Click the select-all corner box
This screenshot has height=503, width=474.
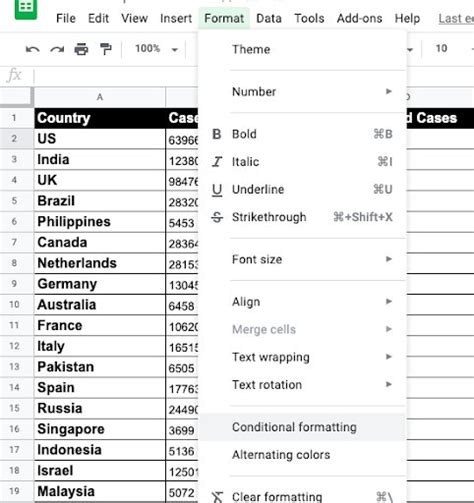[x=17, y=97]
